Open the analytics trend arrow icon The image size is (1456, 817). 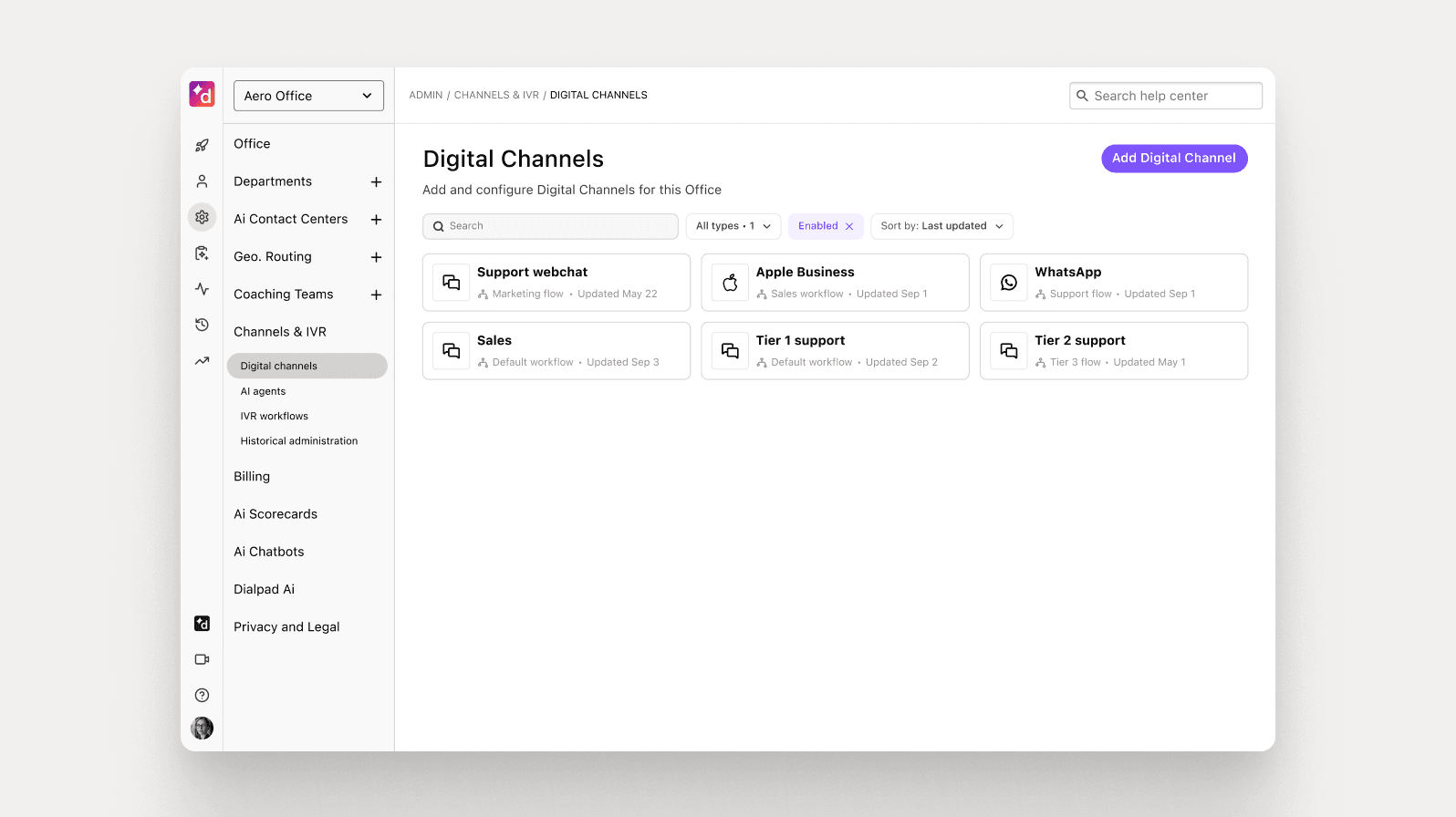click(x=202, y=361)
